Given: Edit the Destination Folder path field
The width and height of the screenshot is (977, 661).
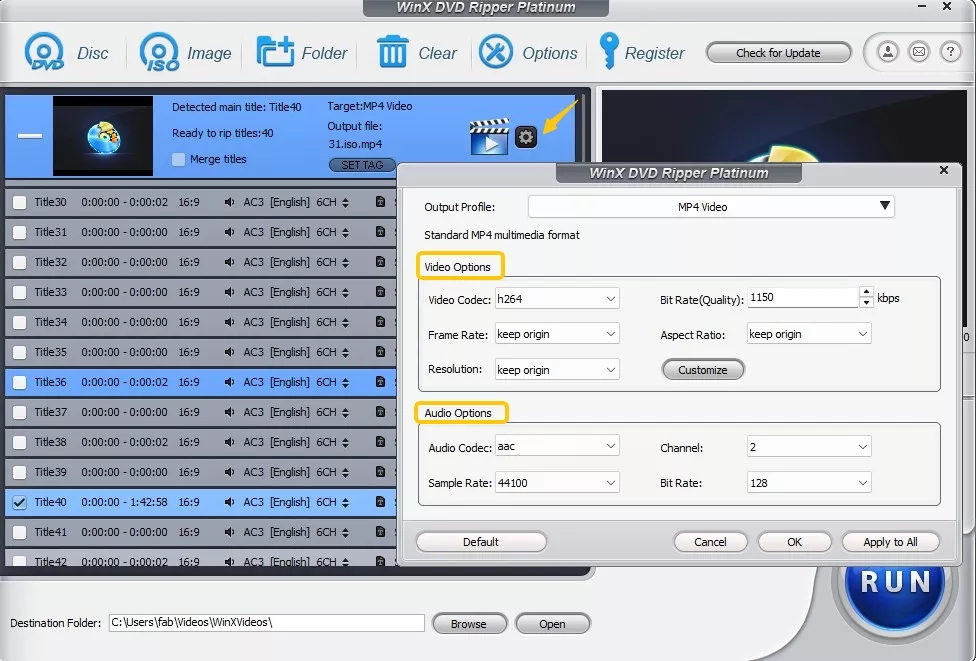Looking at the screenshot, I should point(265,622).
